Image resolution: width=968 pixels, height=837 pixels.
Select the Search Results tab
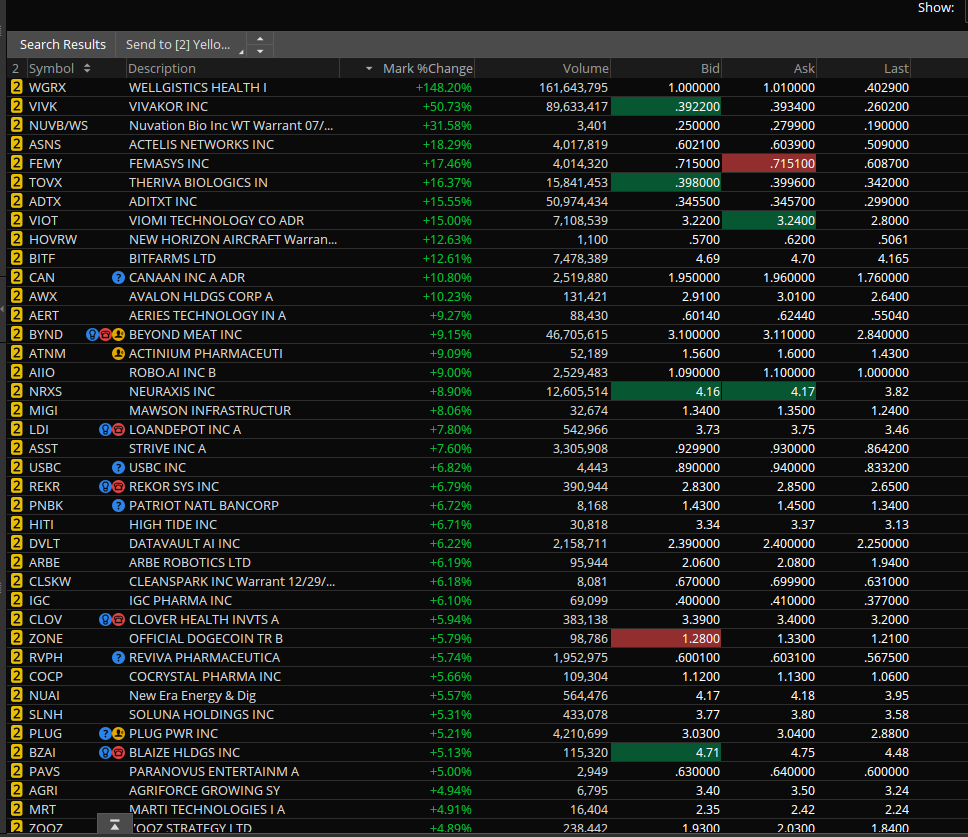pyautogui.click(x=62, y=44)
